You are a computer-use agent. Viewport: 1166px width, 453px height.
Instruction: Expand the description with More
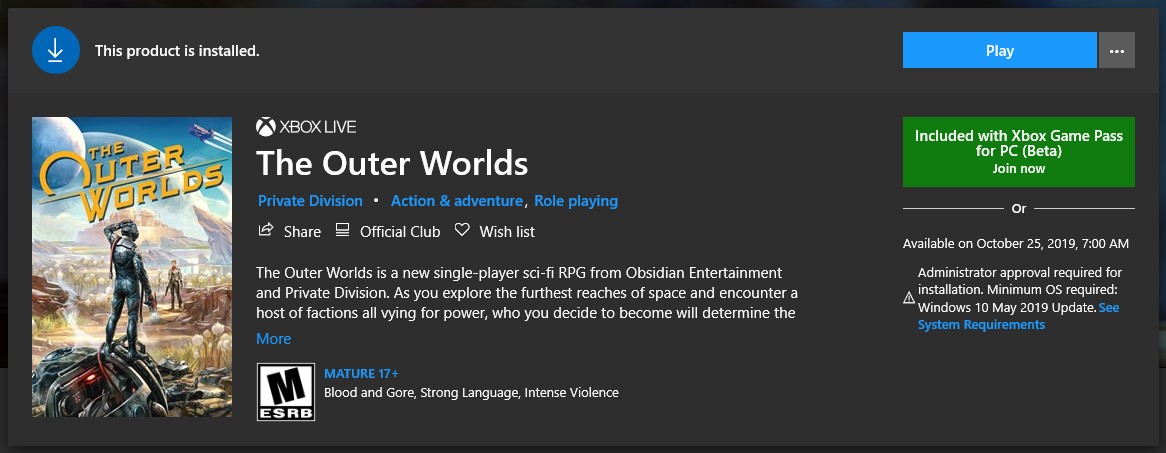pyautogui.click(x=274, y=338)
